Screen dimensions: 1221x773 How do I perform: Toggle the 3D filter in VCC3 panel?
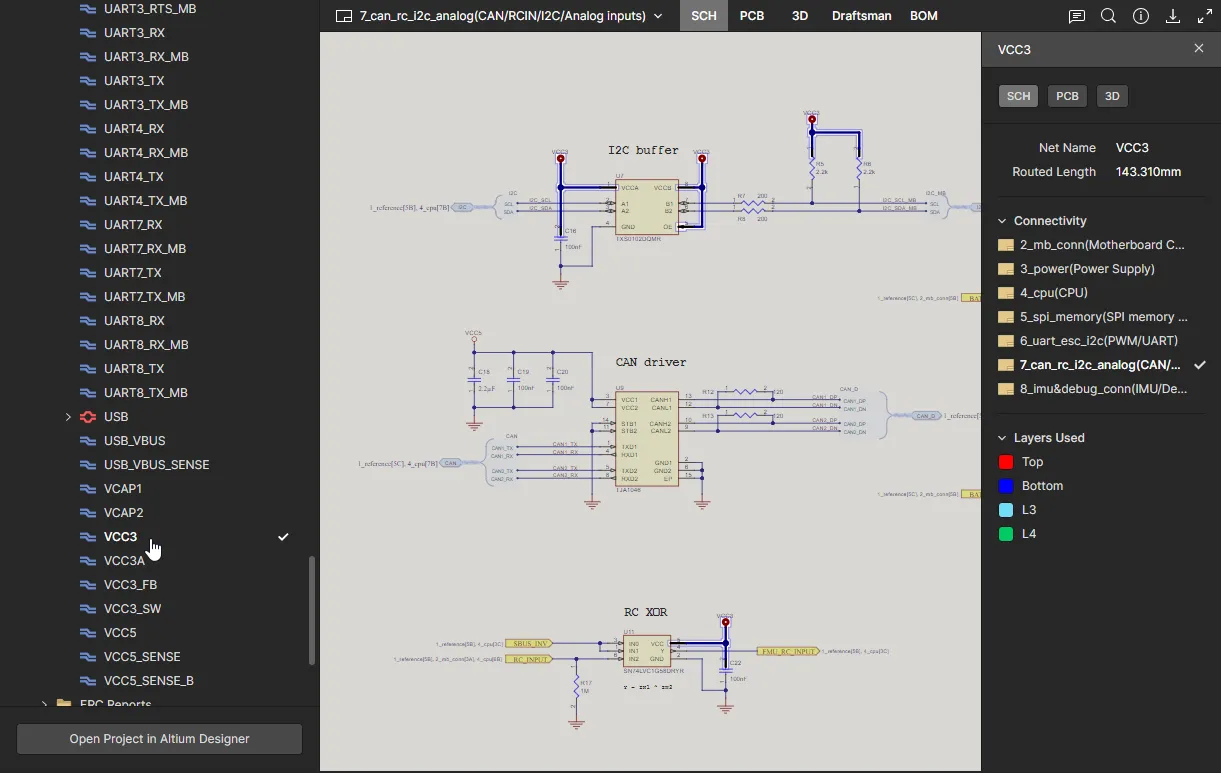click(1112, 96)
